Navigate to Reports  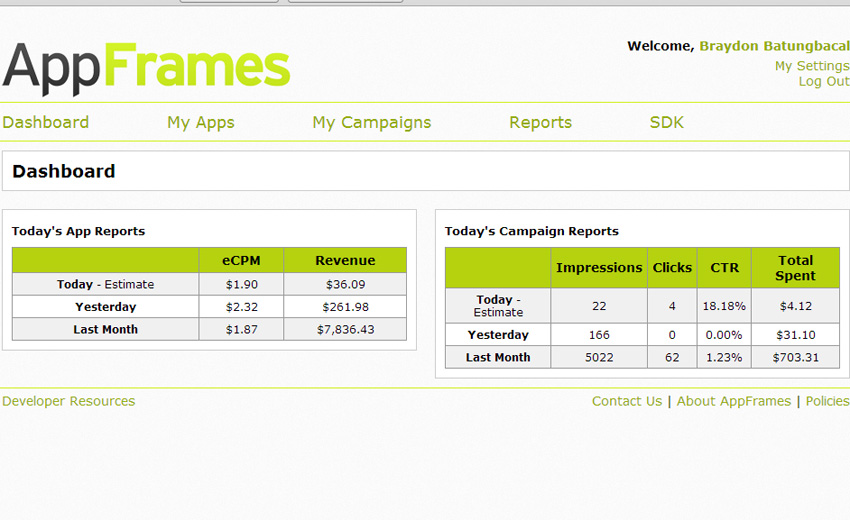(540, 123)
